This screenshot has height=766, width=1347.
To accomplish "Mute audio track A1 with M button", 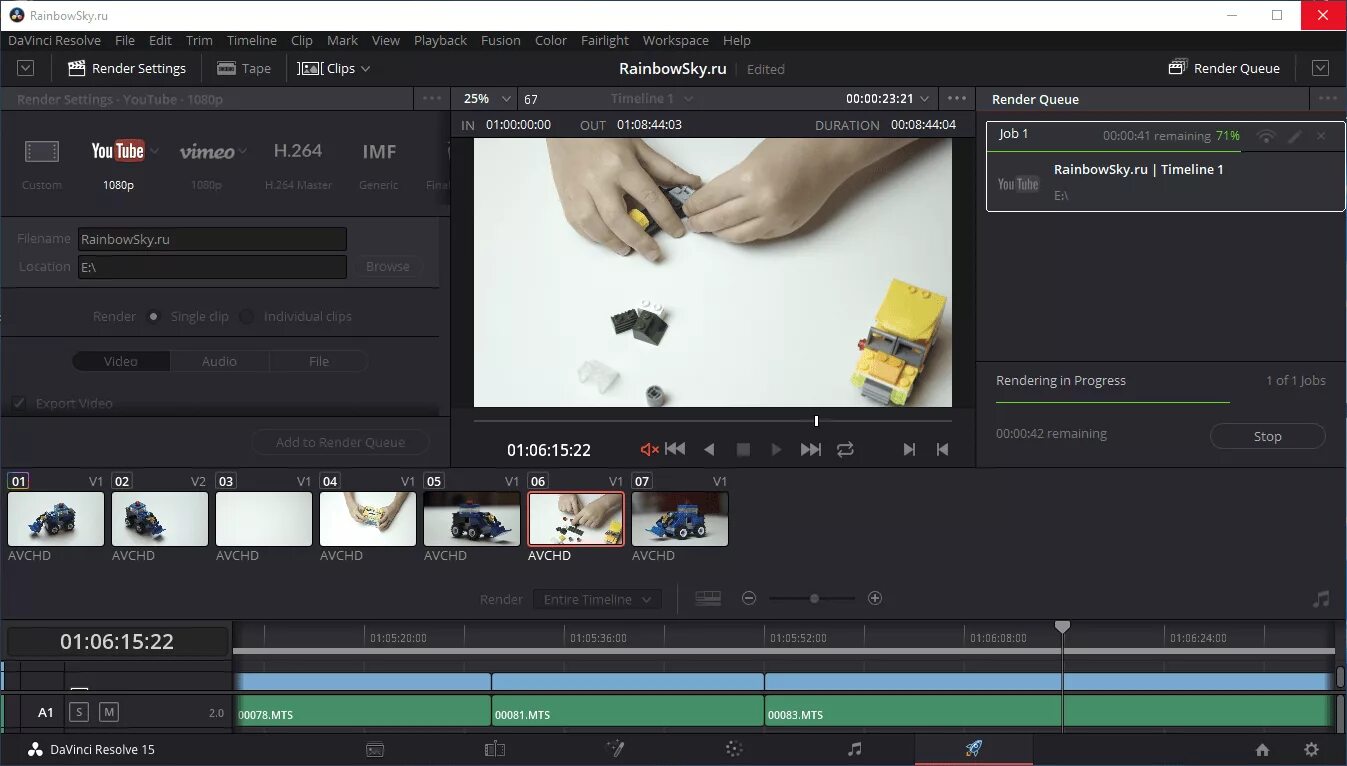I will (109, 712).
